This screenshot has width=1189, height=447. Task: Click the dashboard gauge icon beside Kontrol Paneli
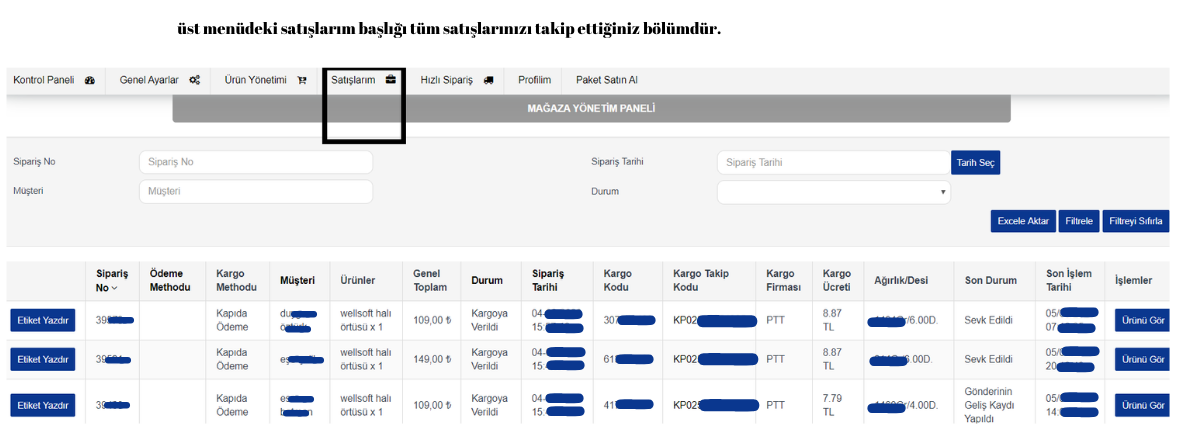90,81
